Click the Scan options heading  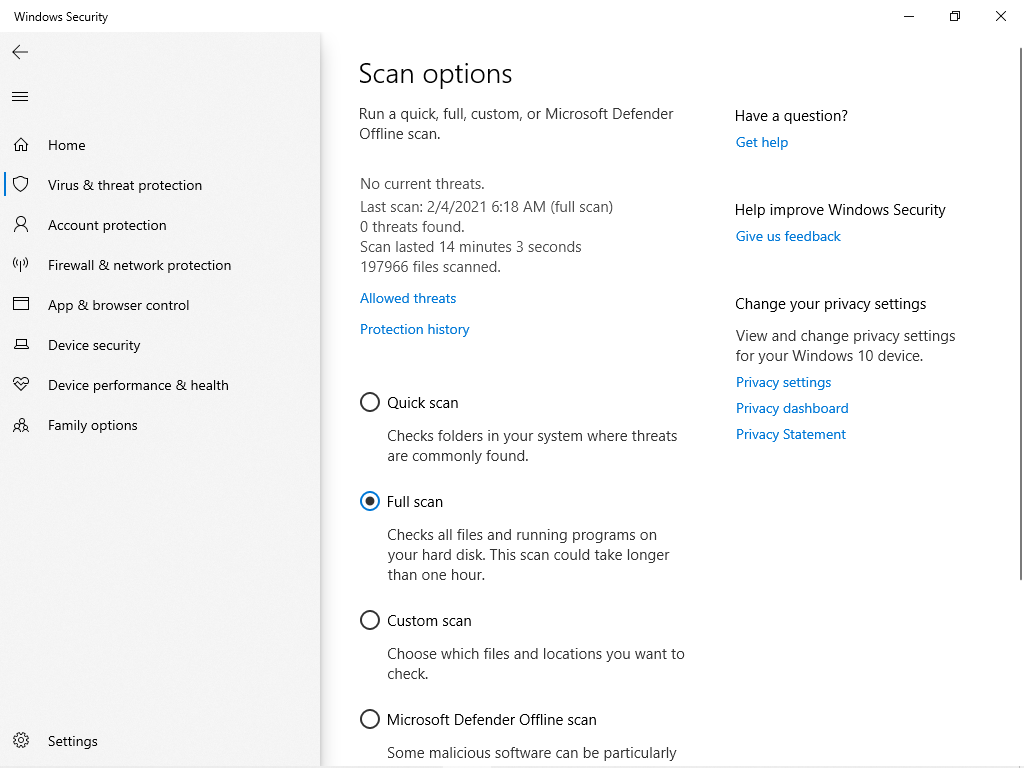click(436, 74)
